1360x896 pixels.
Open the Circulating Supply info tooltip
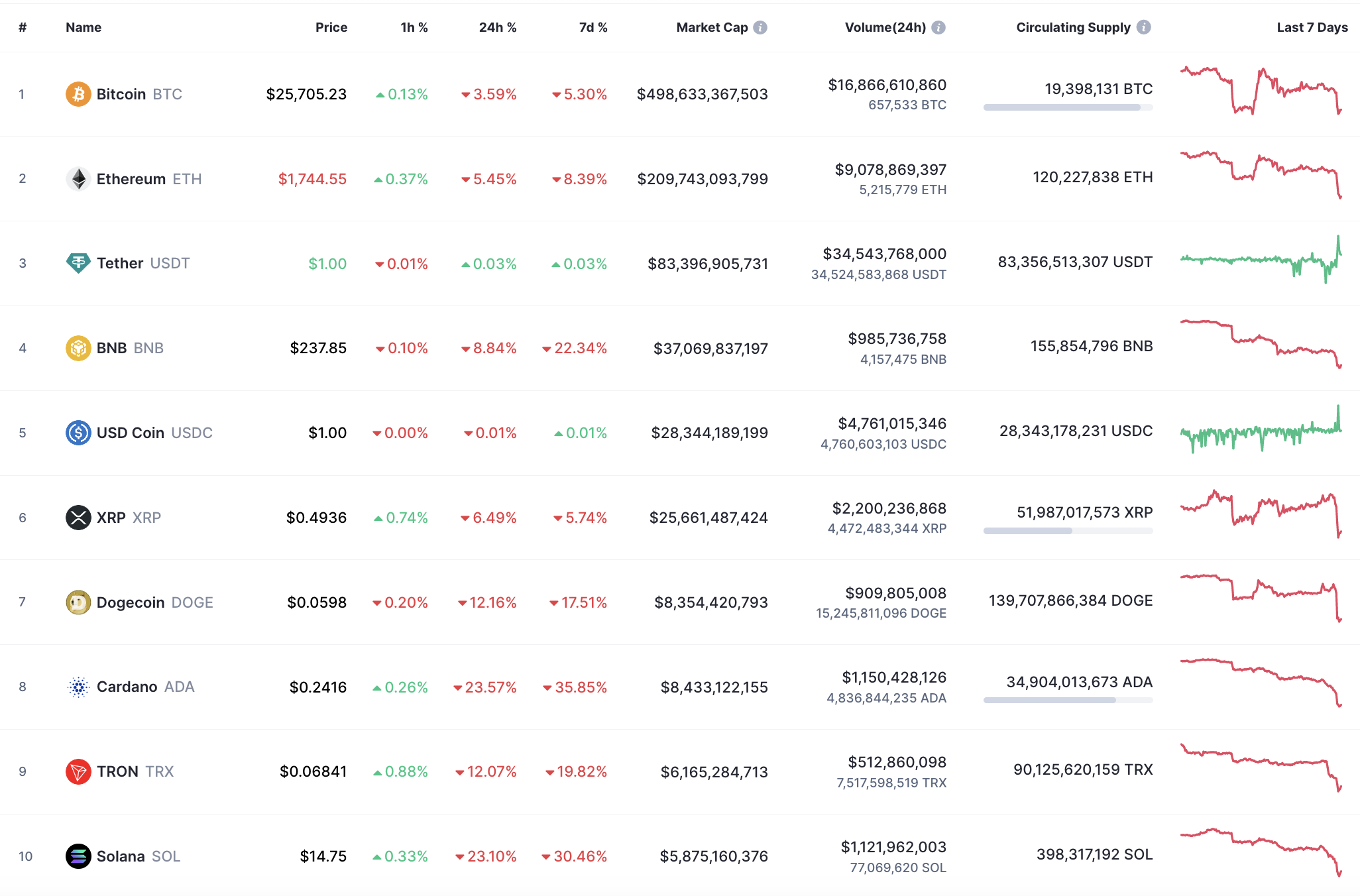tap(1143, 27)
